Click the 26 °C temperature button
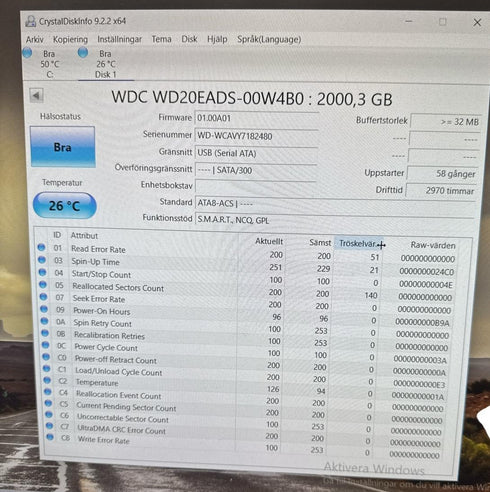This screenshot has height=492, width=490. pos(64,206)
